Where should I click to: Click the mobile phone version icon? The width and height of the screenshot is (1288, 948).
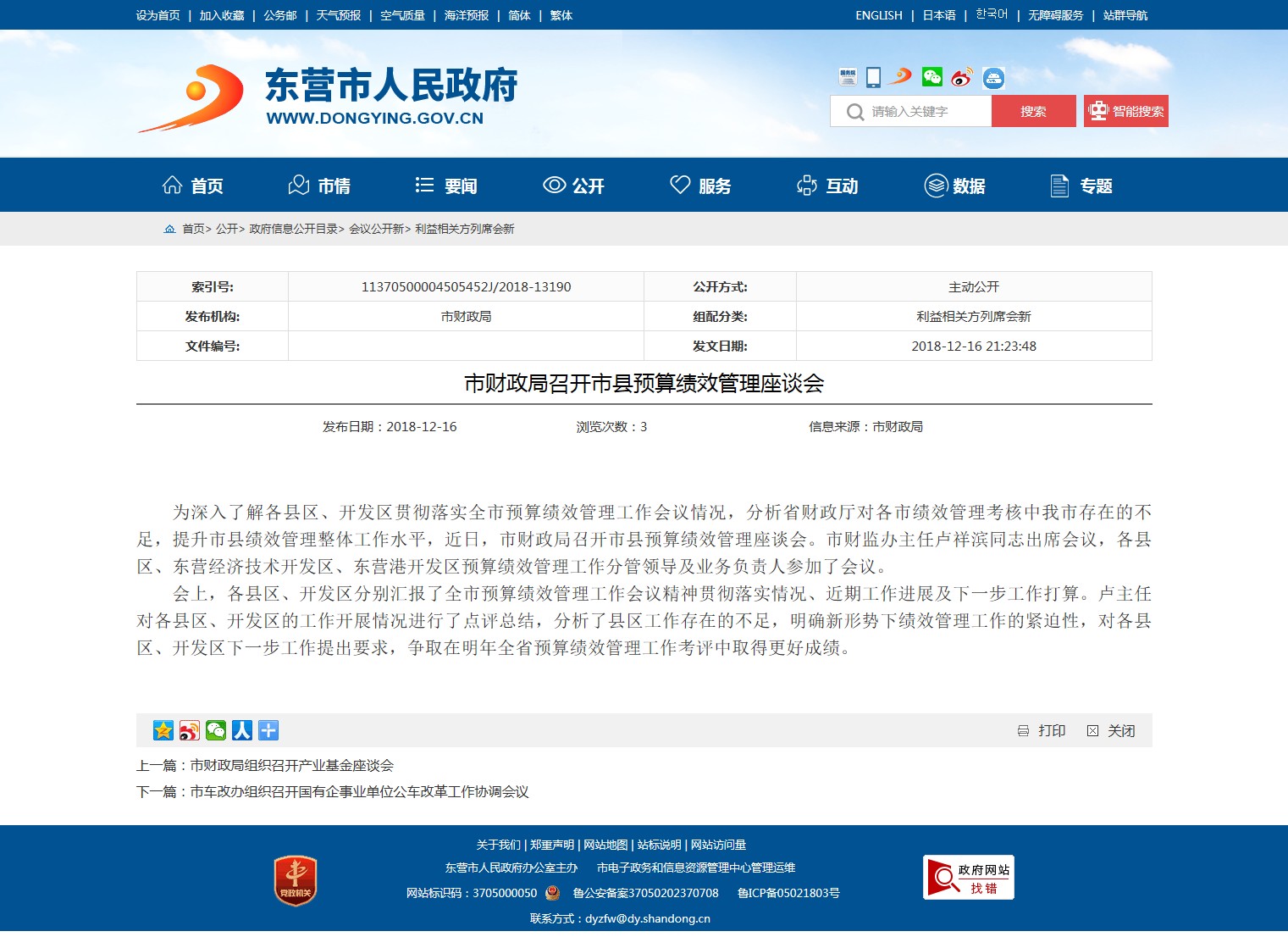click(x=873, y=78)
